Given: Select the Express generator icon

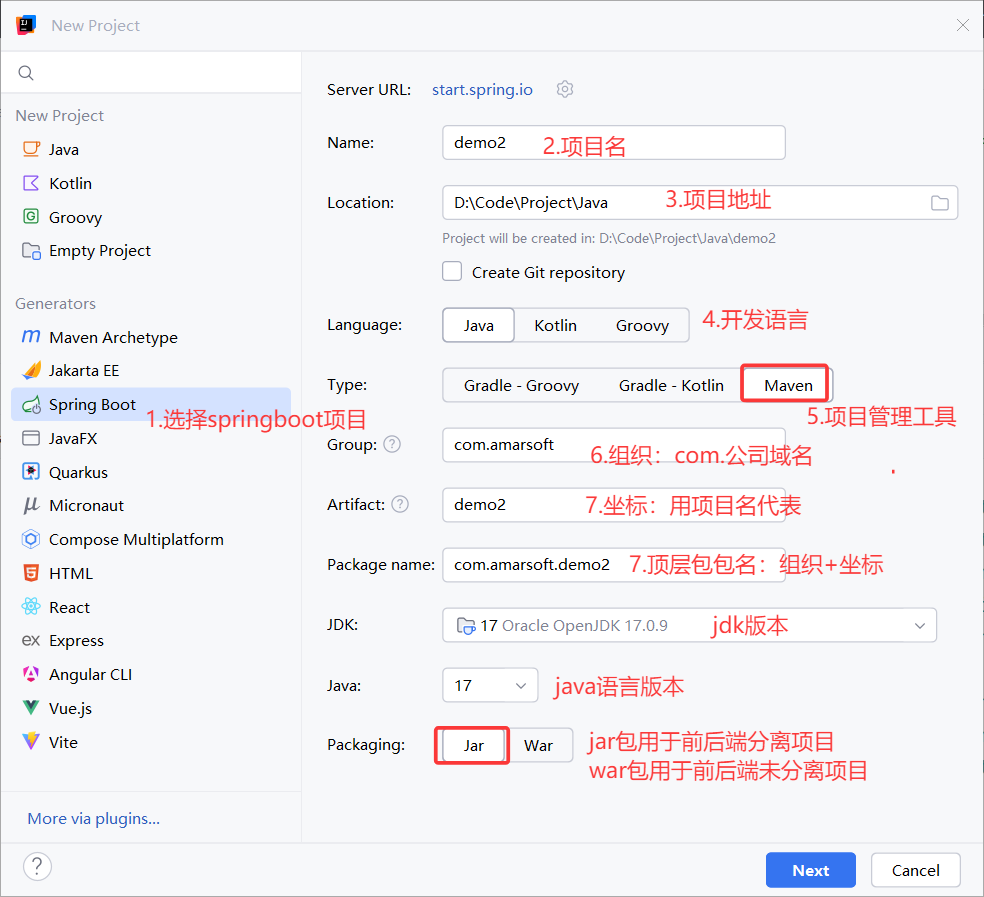Looking at the screenshot, I should coord(31,640).
